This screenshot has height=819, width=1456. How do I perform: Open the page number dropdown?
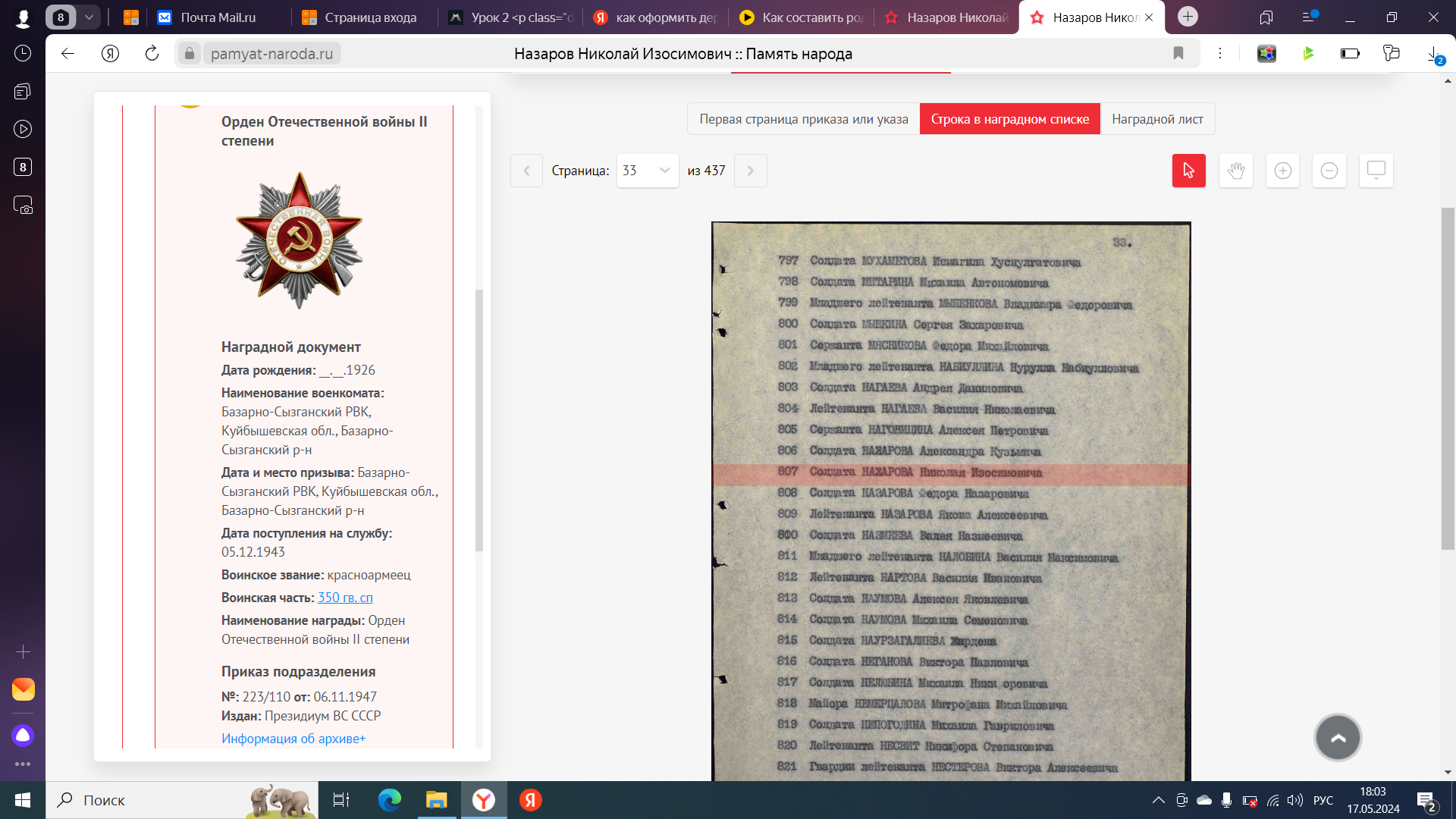tap(647, 171)
